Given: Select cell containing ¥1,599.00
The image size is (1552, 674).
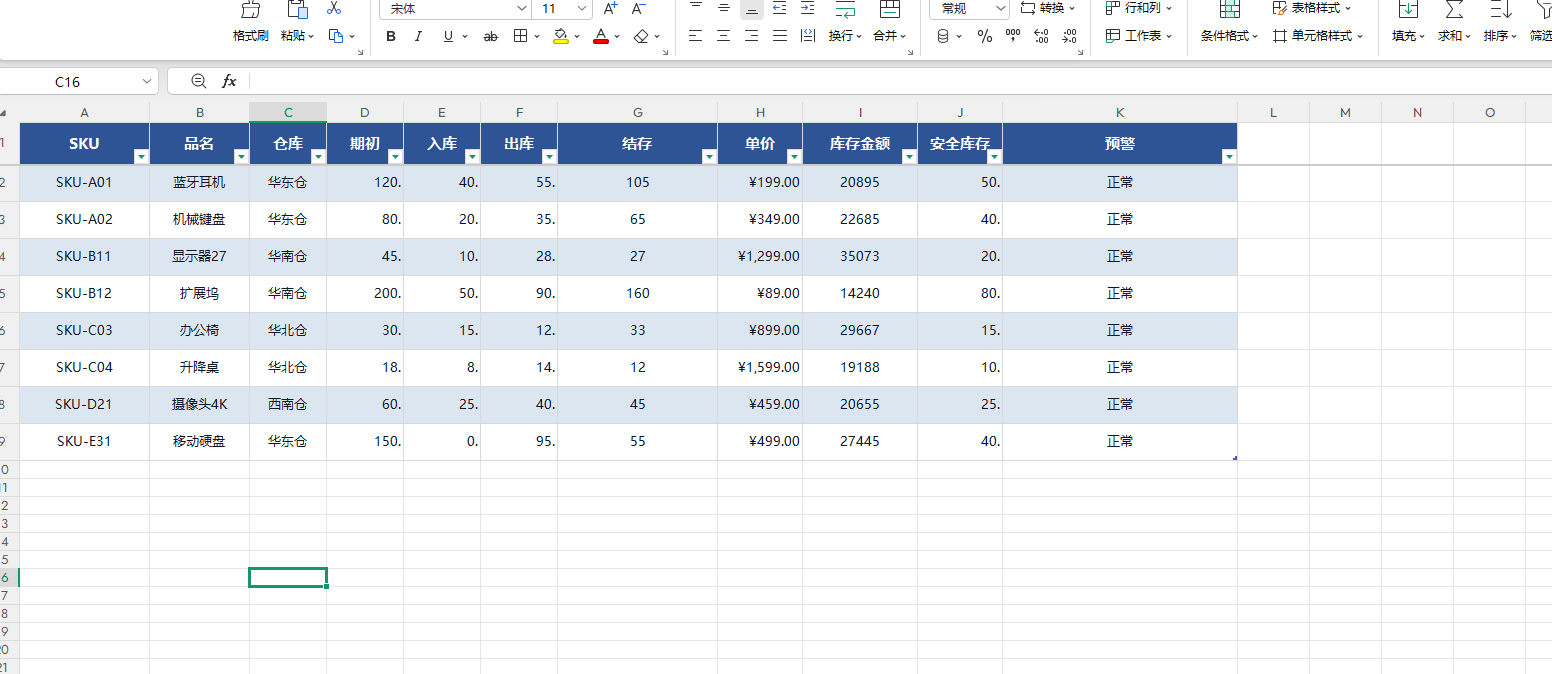Looking at the screenshot, I should (760, 368).
